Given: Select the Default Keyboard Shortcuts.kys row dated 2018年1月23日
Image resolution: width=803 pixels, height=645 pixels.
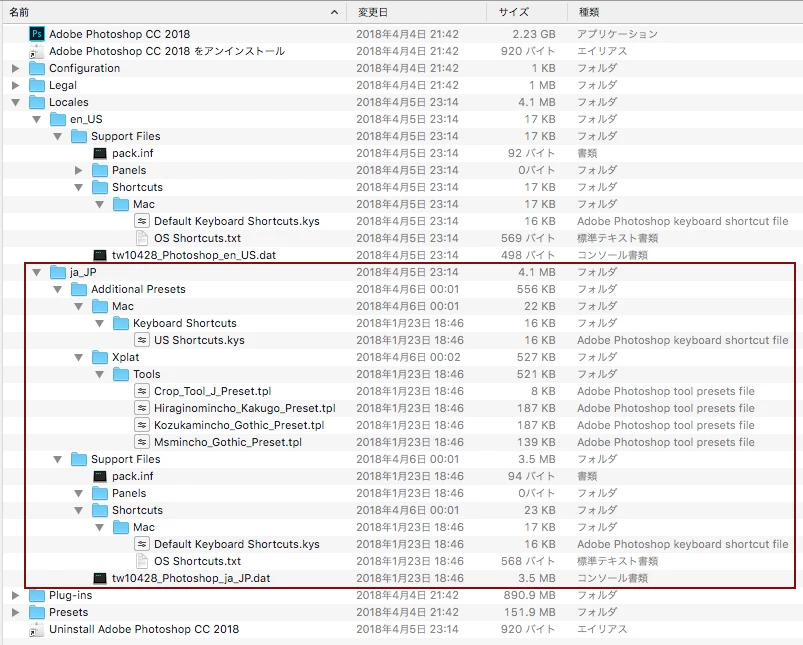Looking at the screenshot, I should click(403, 544).
